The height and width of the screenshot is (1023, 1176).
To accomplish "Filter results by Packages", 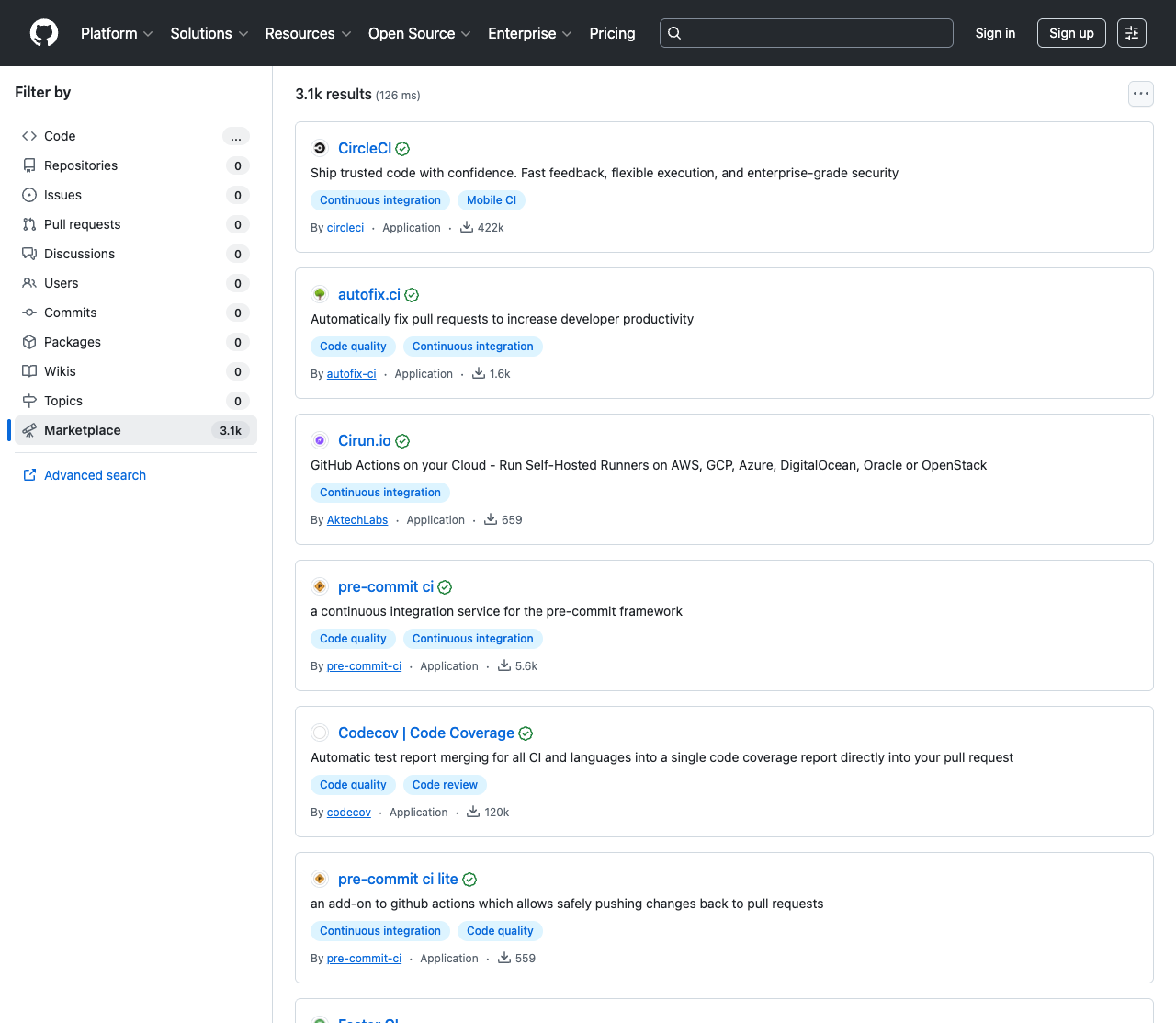I will pos(136,342).
